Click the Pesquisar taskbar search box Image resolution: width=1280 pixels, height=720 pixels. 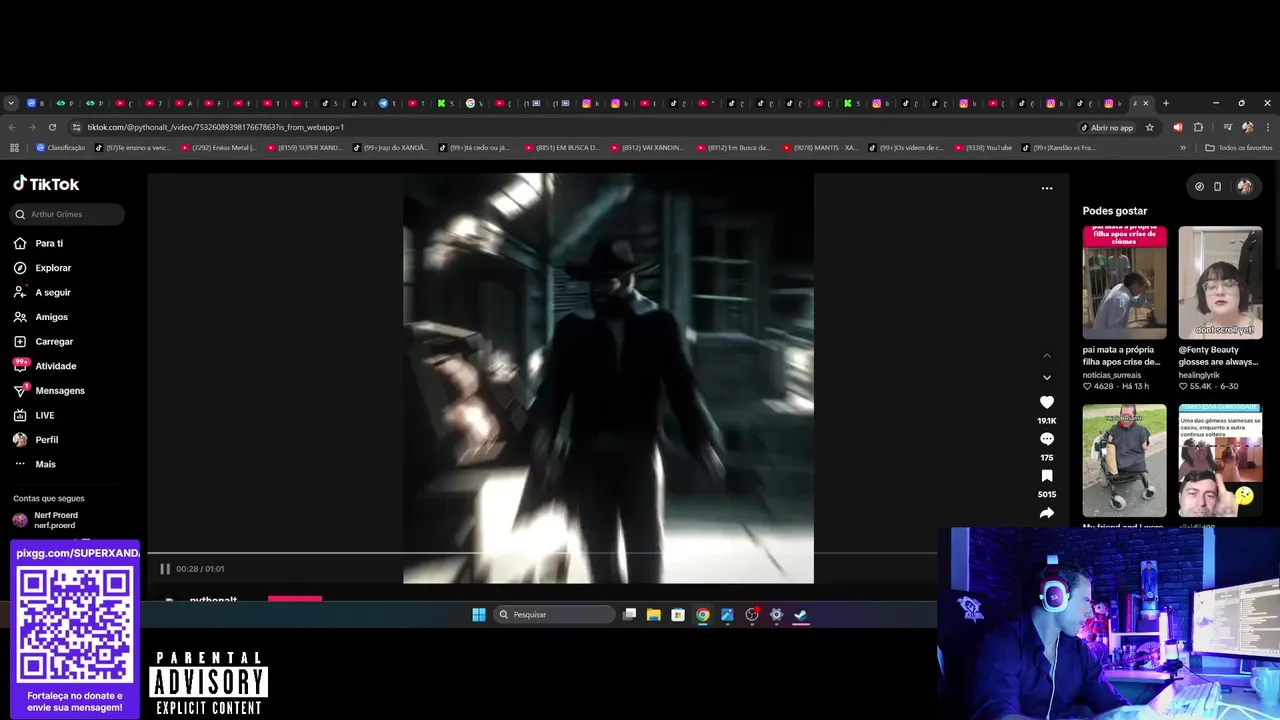pyautogui.click(x=555, y=614)
